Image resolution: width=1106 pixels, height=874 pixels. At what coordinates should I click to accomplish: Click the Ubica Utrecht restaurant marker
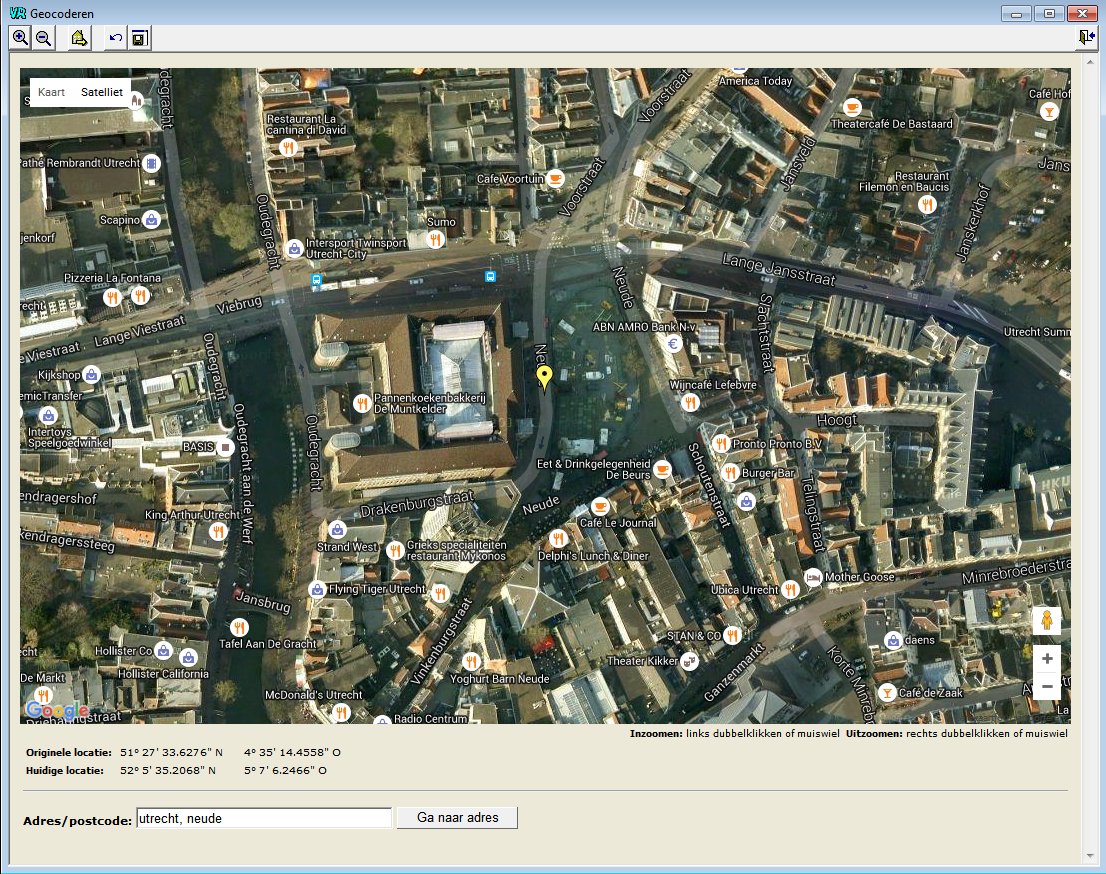[x=790, y=589]
